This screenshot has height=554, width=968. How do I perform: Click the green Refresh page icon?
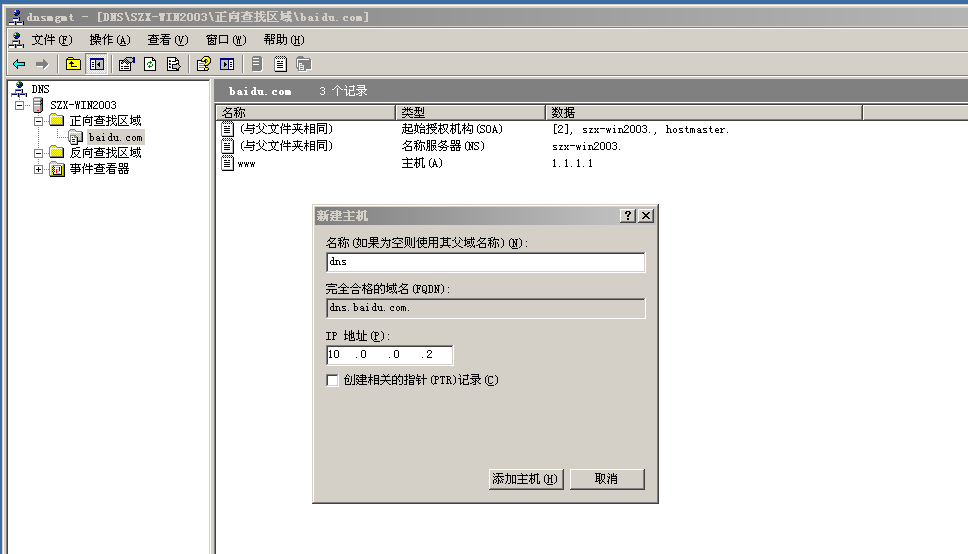point(150,64)
